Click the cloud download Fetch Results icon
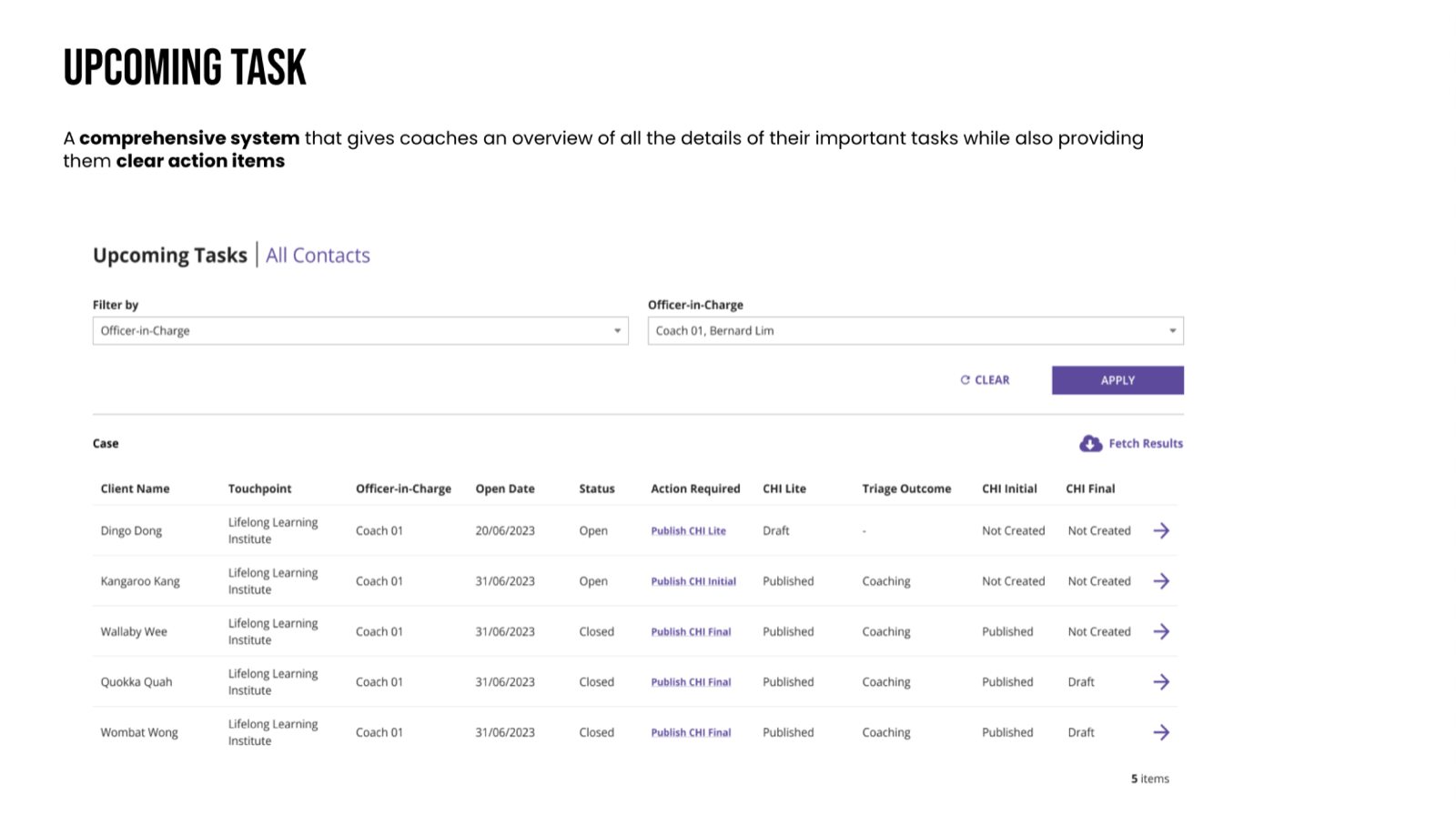Viewport: 1456px width, 815px height. pyautogui.click(x=1090, y=444)
